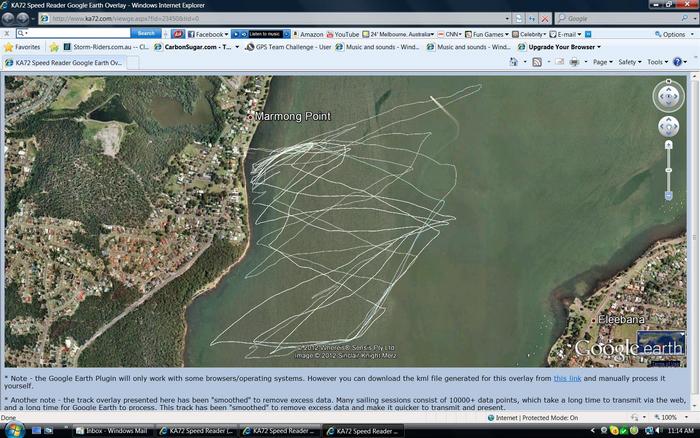Open the Amazon toolbar shortcut
Viewport: 700px width, 438px height.
[307, 34]
